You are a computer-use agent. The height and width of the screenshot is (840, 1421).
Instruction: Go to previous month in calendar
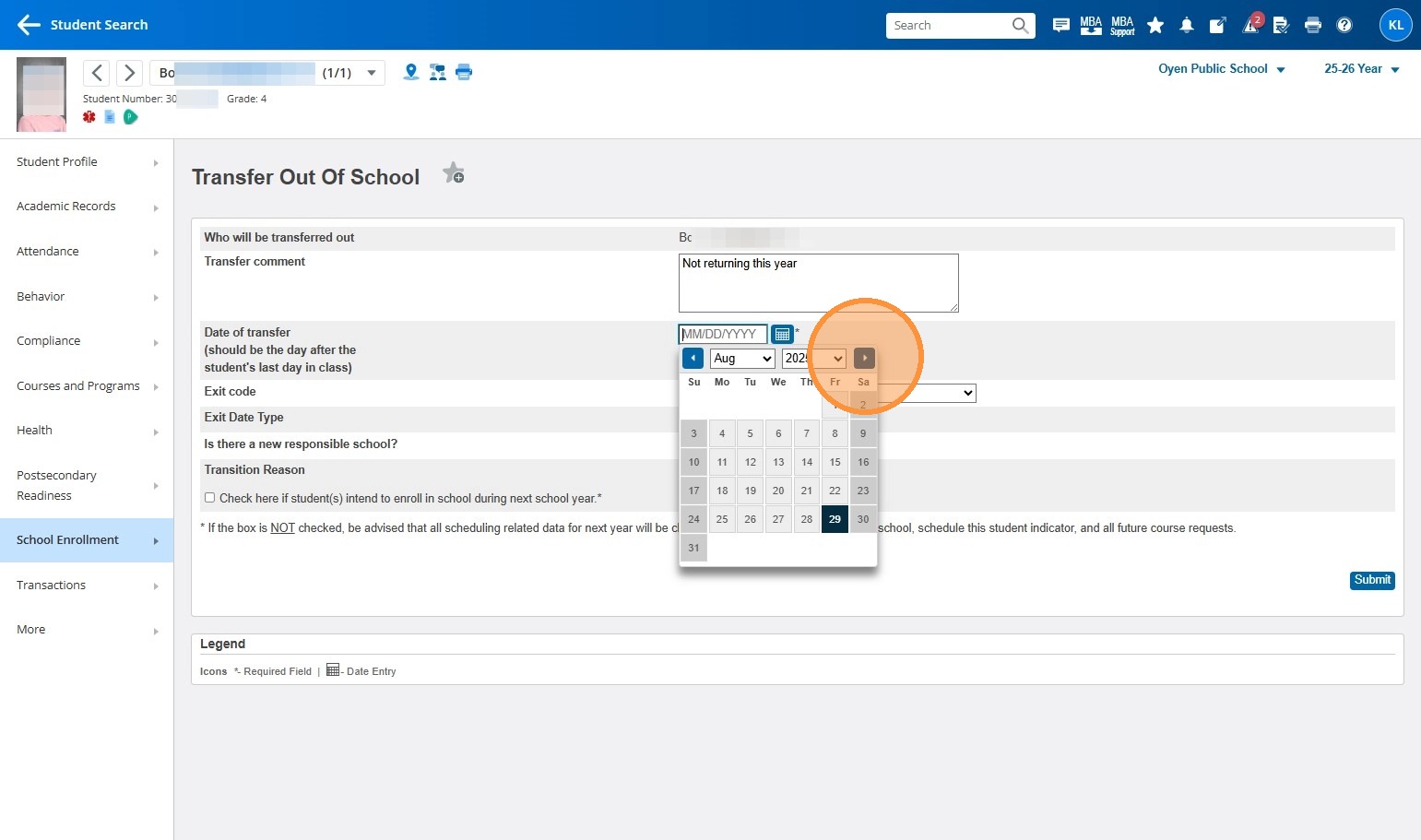click(693, 359)
